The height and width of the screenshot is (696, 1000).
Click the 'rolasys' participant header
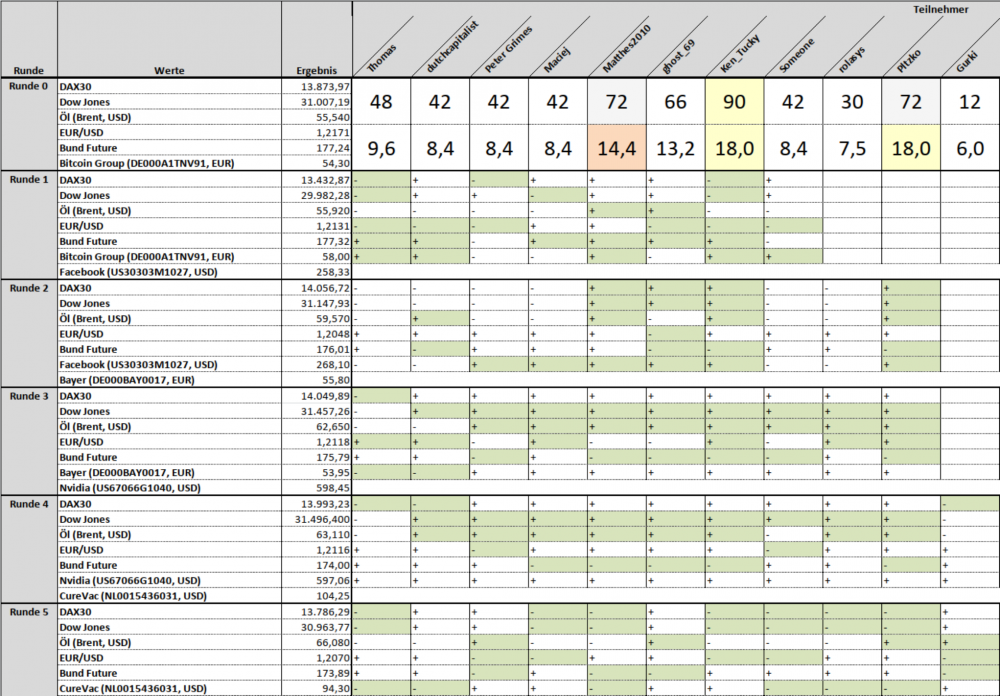[x=851, y=59]
